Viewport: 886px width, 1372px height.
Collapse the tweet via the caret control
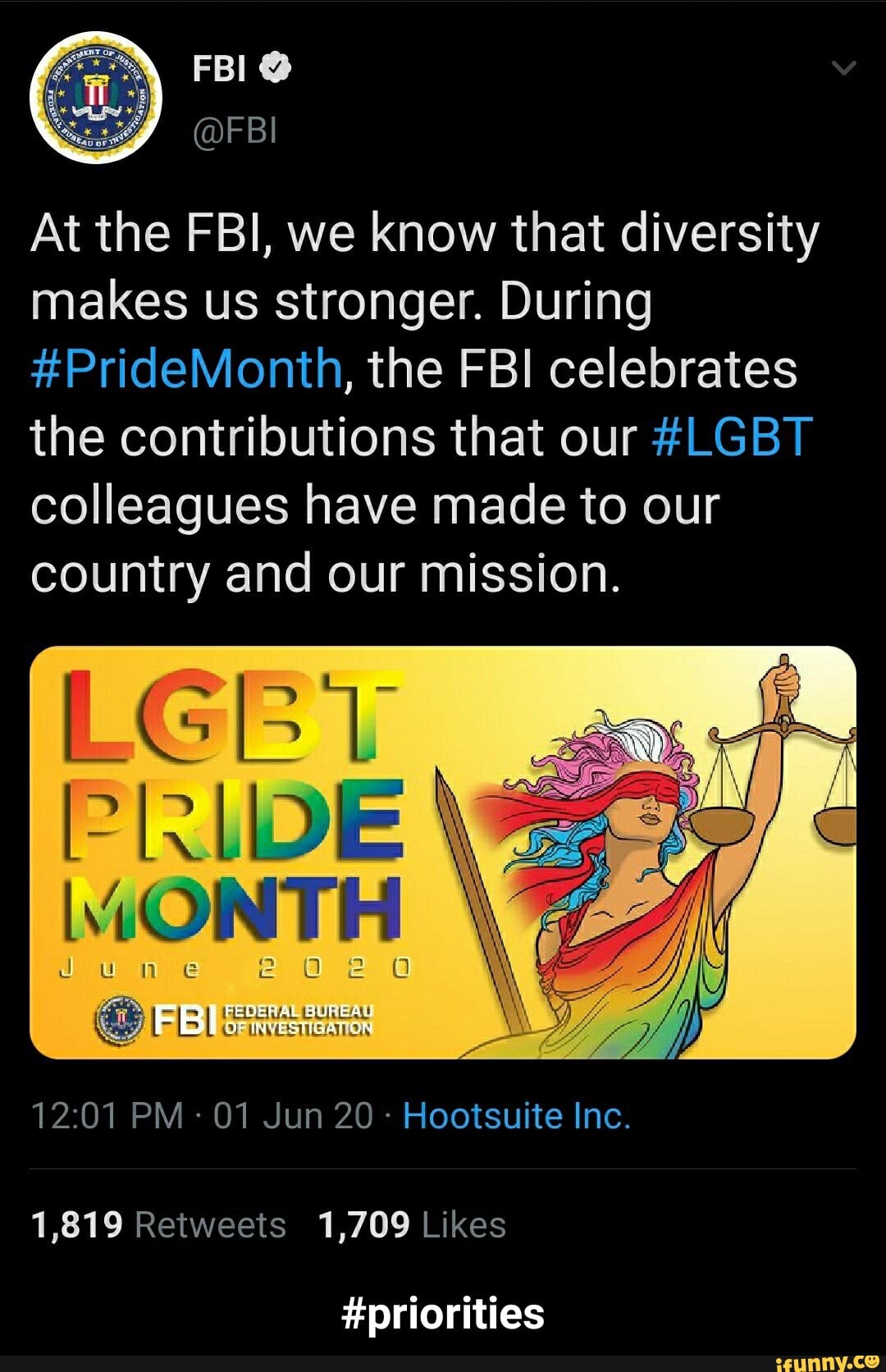[845, 68]
